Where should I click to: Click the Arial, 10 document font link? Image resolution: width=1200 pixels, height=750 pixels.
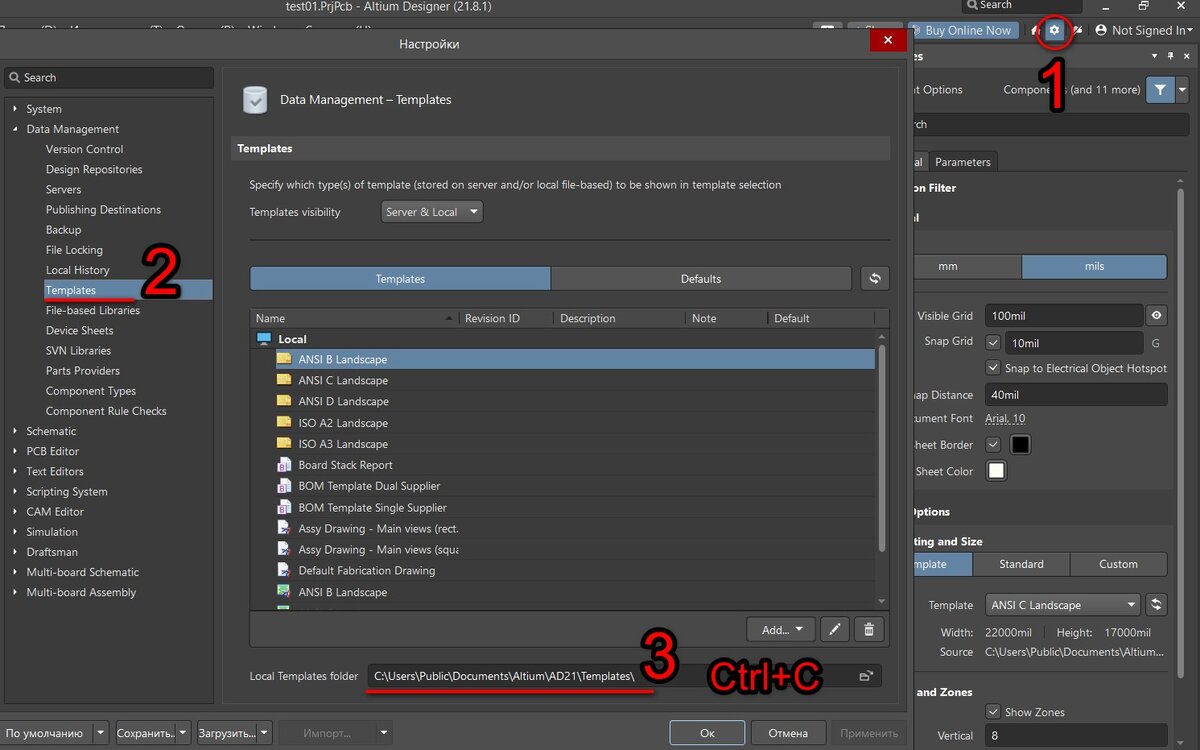(x=1005, y=418)
